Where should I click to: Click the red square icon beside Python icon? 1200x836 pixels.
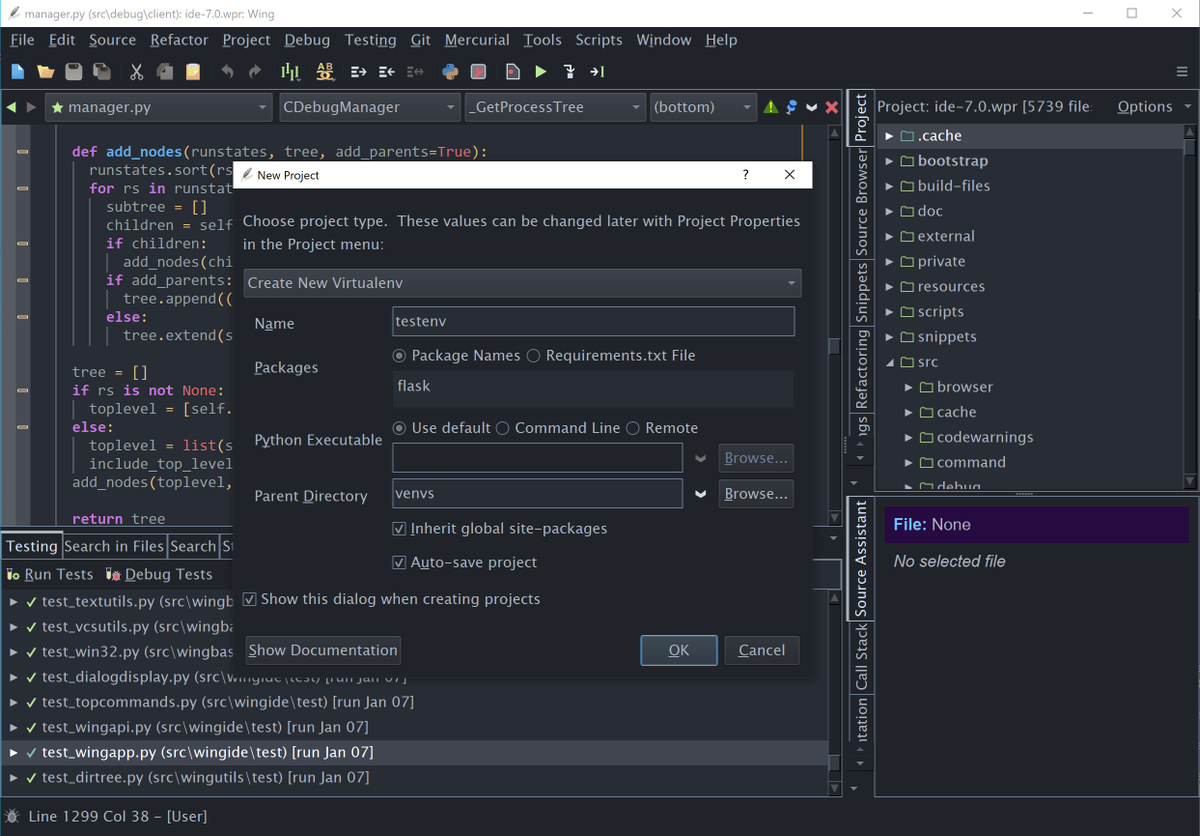pos(478,72)
